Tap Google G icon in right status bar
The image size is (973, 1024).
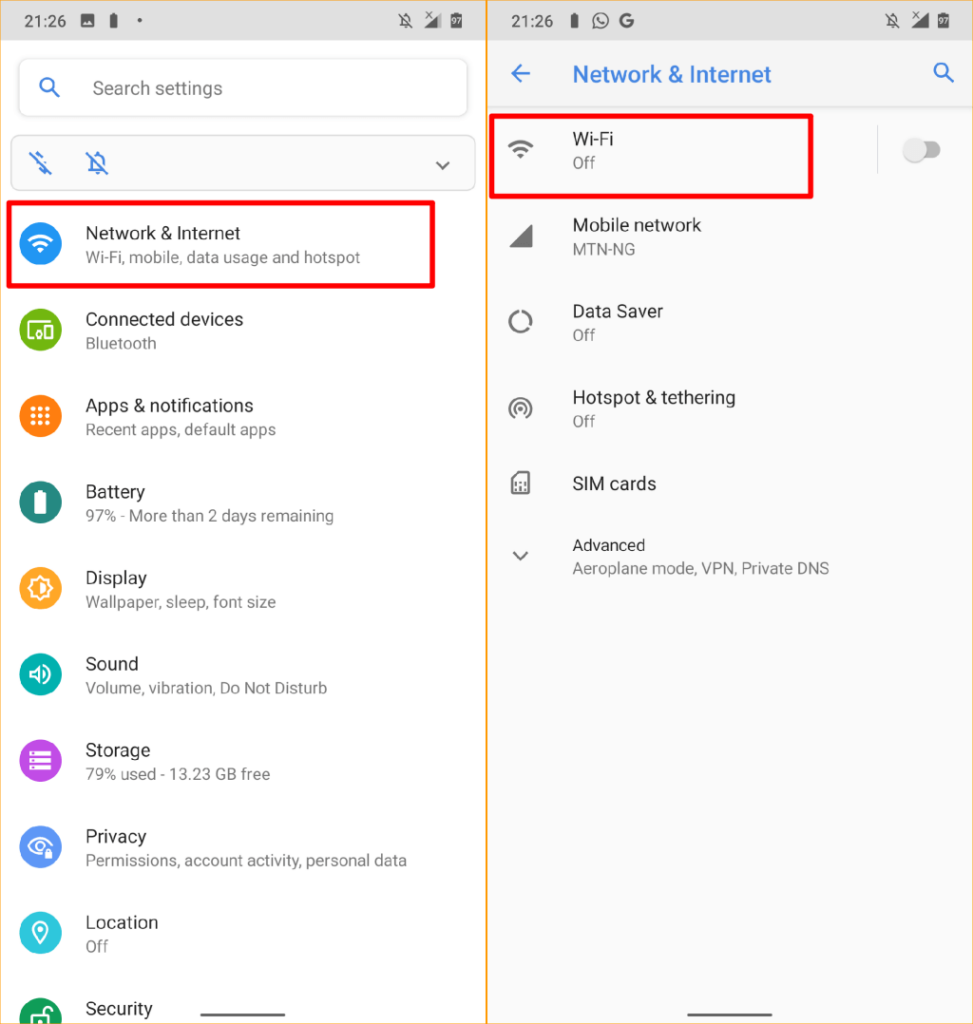coord(627,21)
